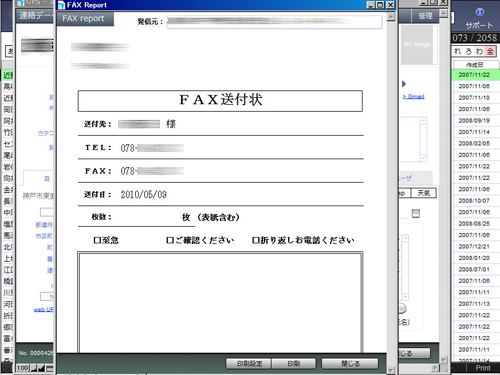500x375 pixels.
Task: Toggle the checkbox below the 天気 button
Action: pyautogui.click(x=416, y=213)
